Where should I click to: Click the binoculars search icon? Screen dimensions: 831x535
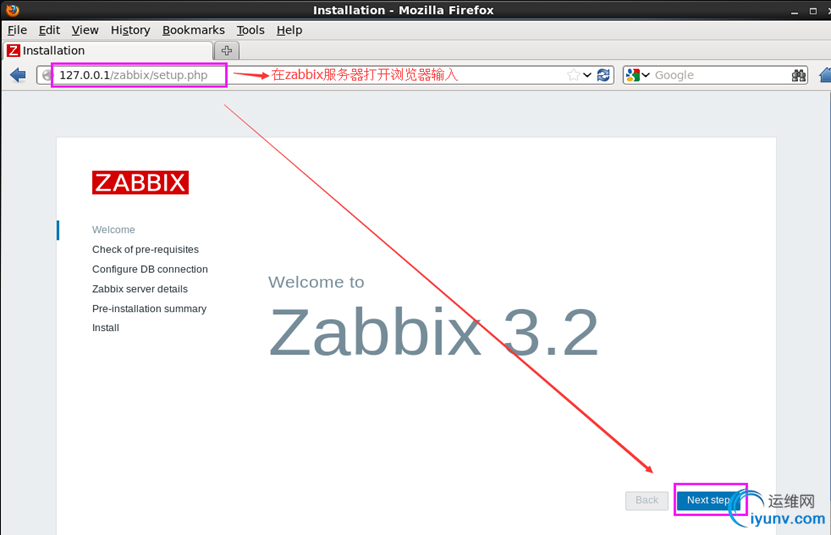(799, 75)
